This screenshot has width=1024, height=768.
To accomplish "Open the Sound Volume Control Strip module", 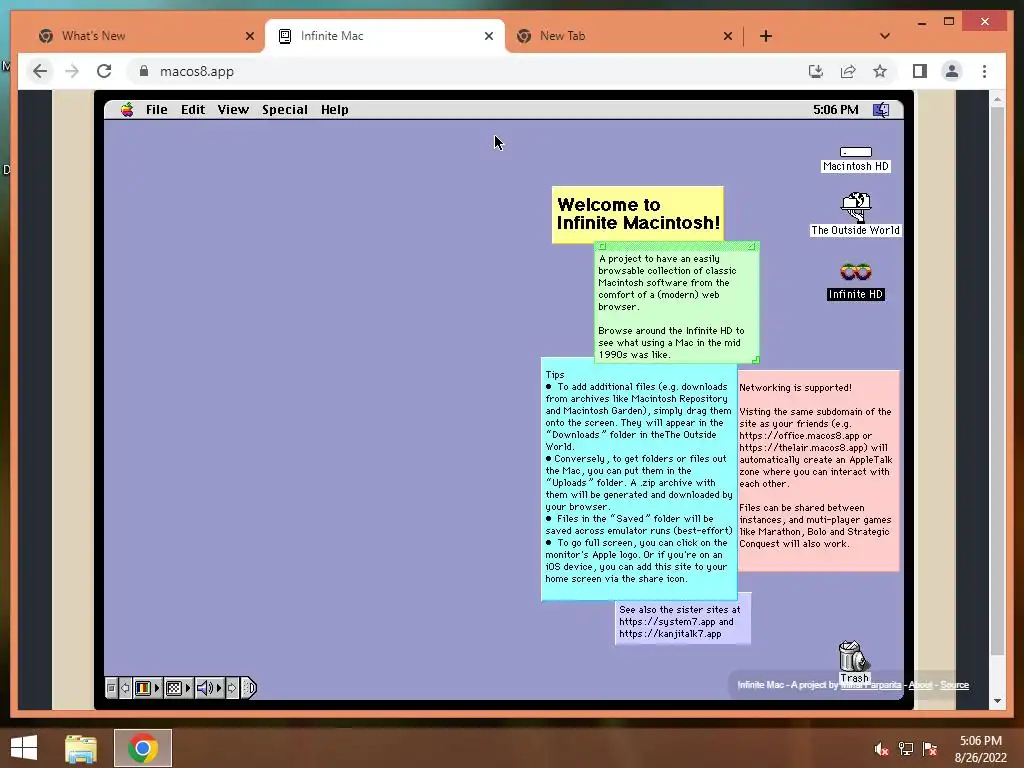I will 209,688.
